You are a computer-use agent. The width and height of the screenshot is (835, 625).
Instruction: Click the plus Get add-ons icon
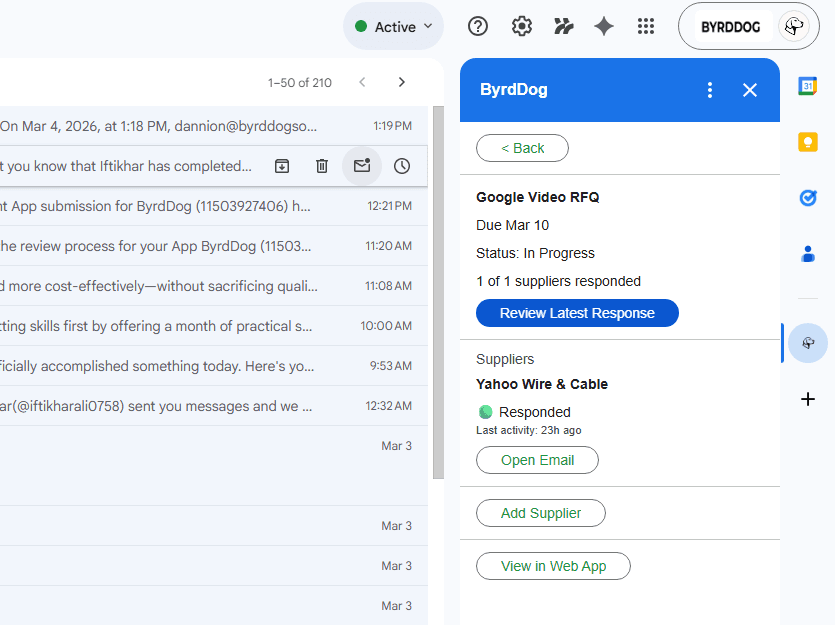[x=807, y=399]
